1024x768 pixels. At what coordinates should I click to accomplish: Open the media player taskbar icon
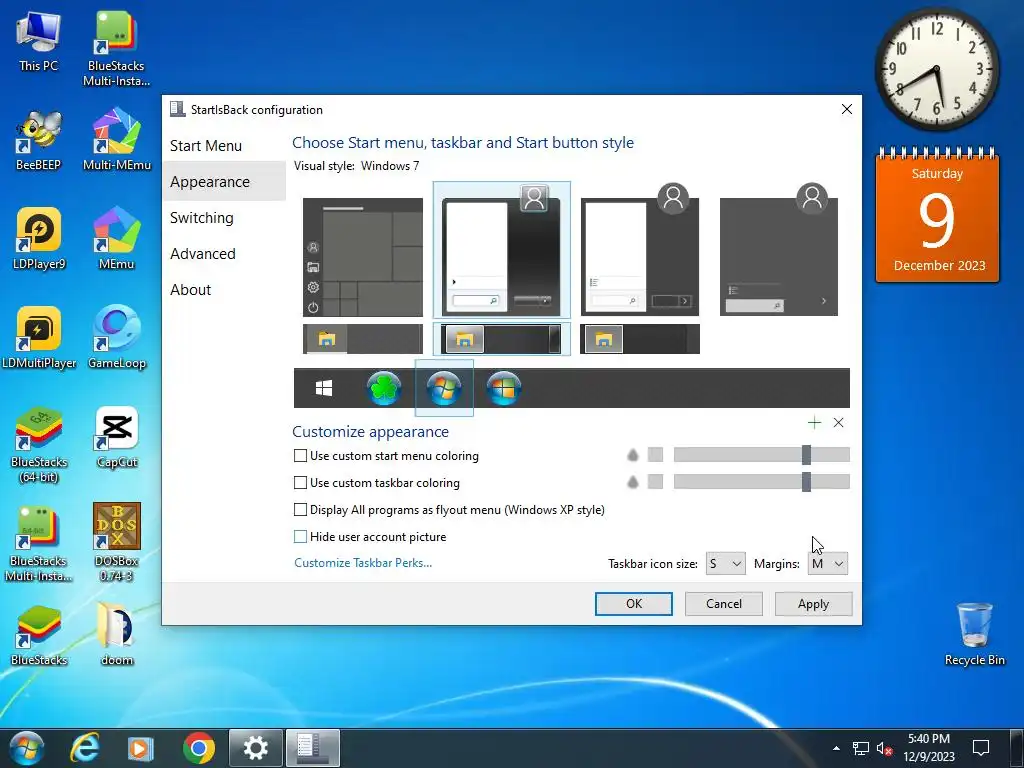coord(140,748)
